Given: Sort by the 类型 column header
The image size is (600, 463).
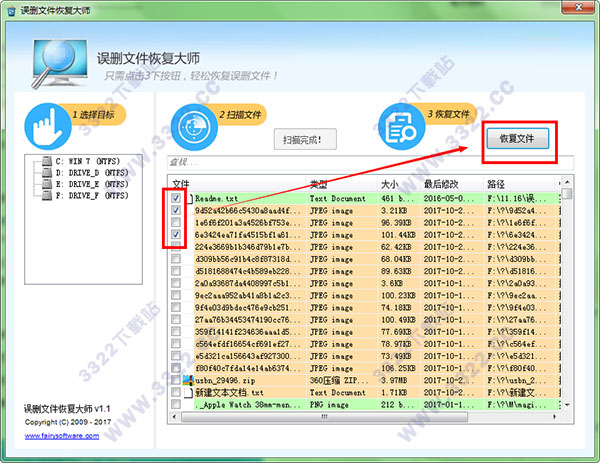Looking at the screenshot, I should point(341,184).
